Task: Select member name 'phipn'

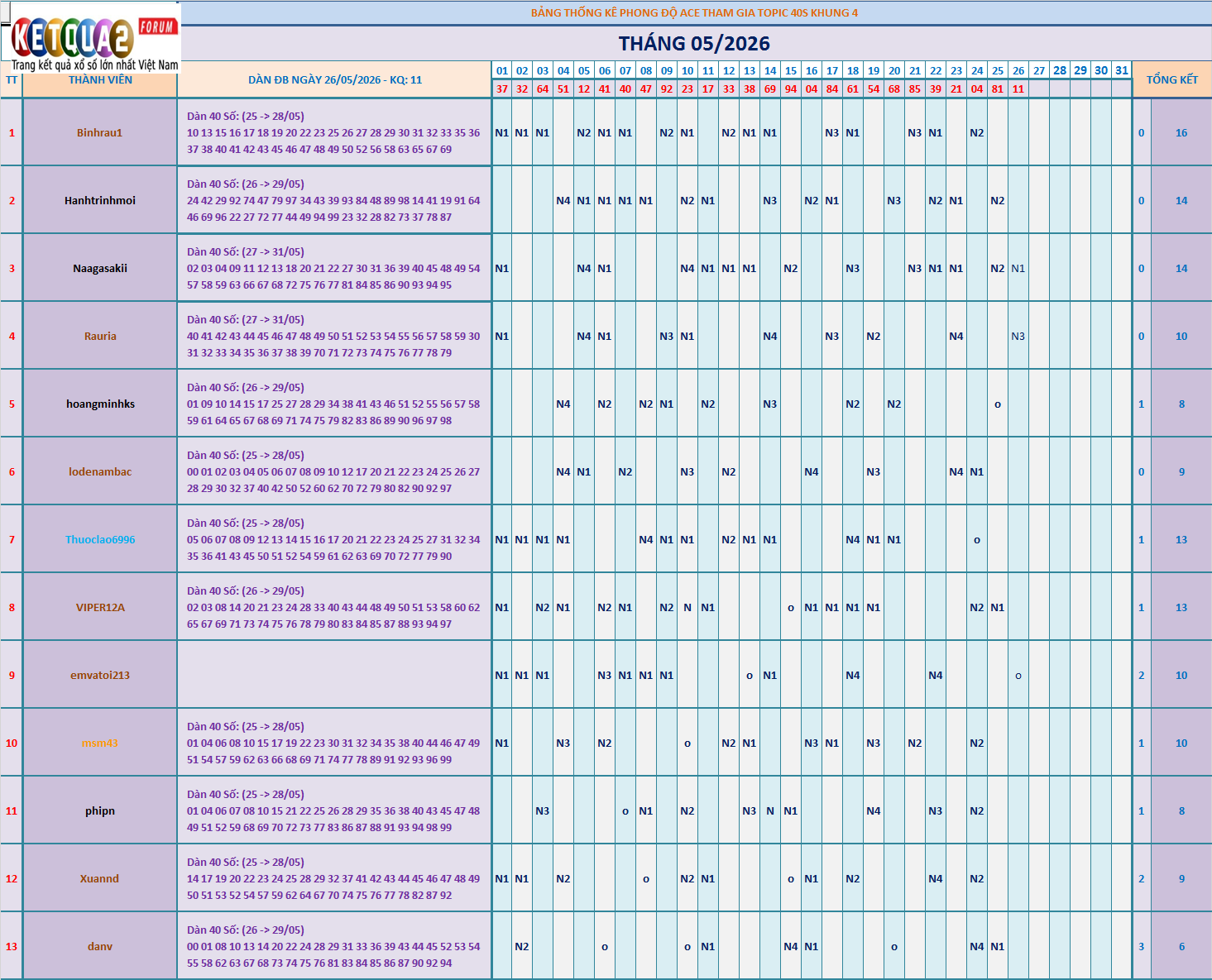Action: pyautogui.click(x=100, y=810)
